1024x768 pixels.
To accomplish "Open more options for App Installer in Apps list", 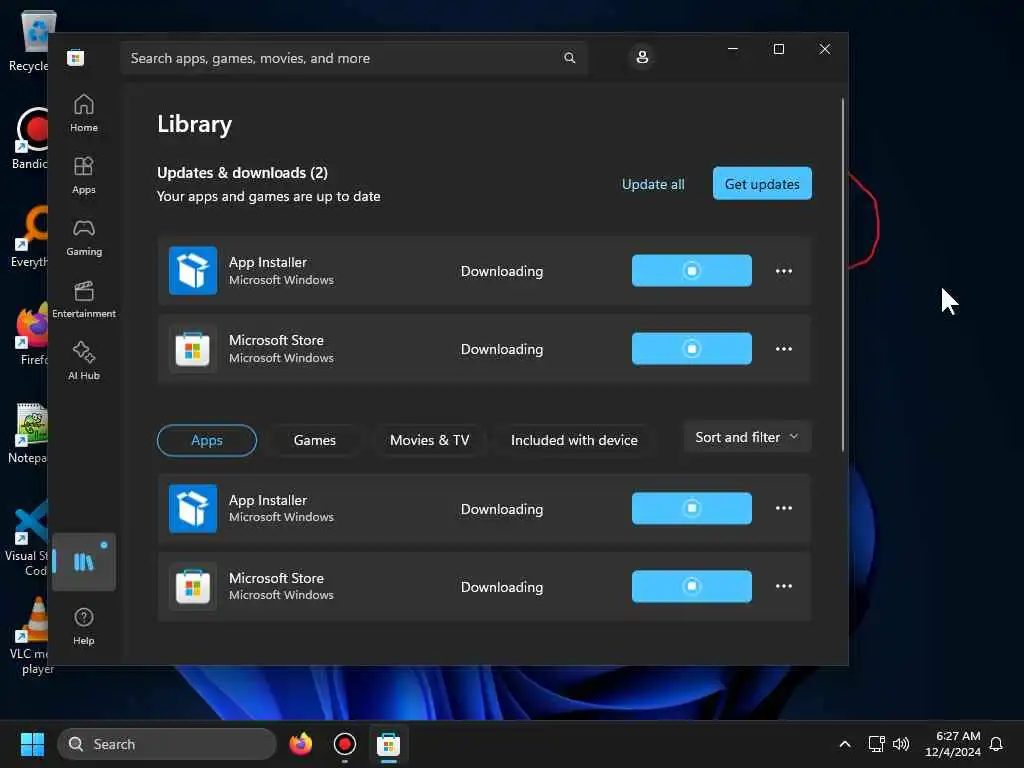I will pyautogui.click(x=784, y=508).
